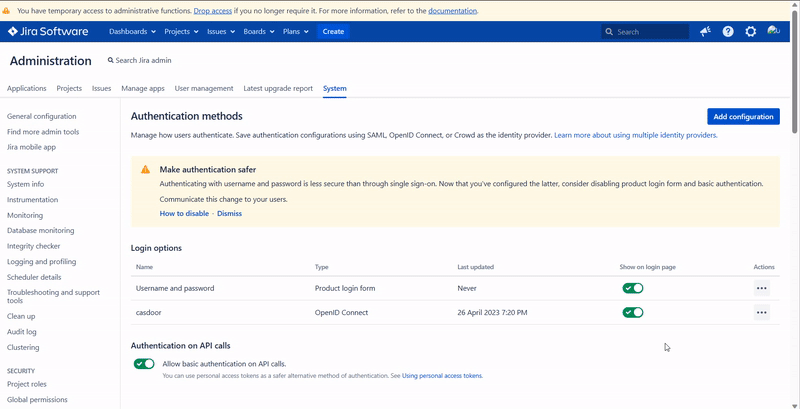This screenshot has height=409, width=800.
Task: Toggle Username and password login page visibility
Action: (632, 288)
